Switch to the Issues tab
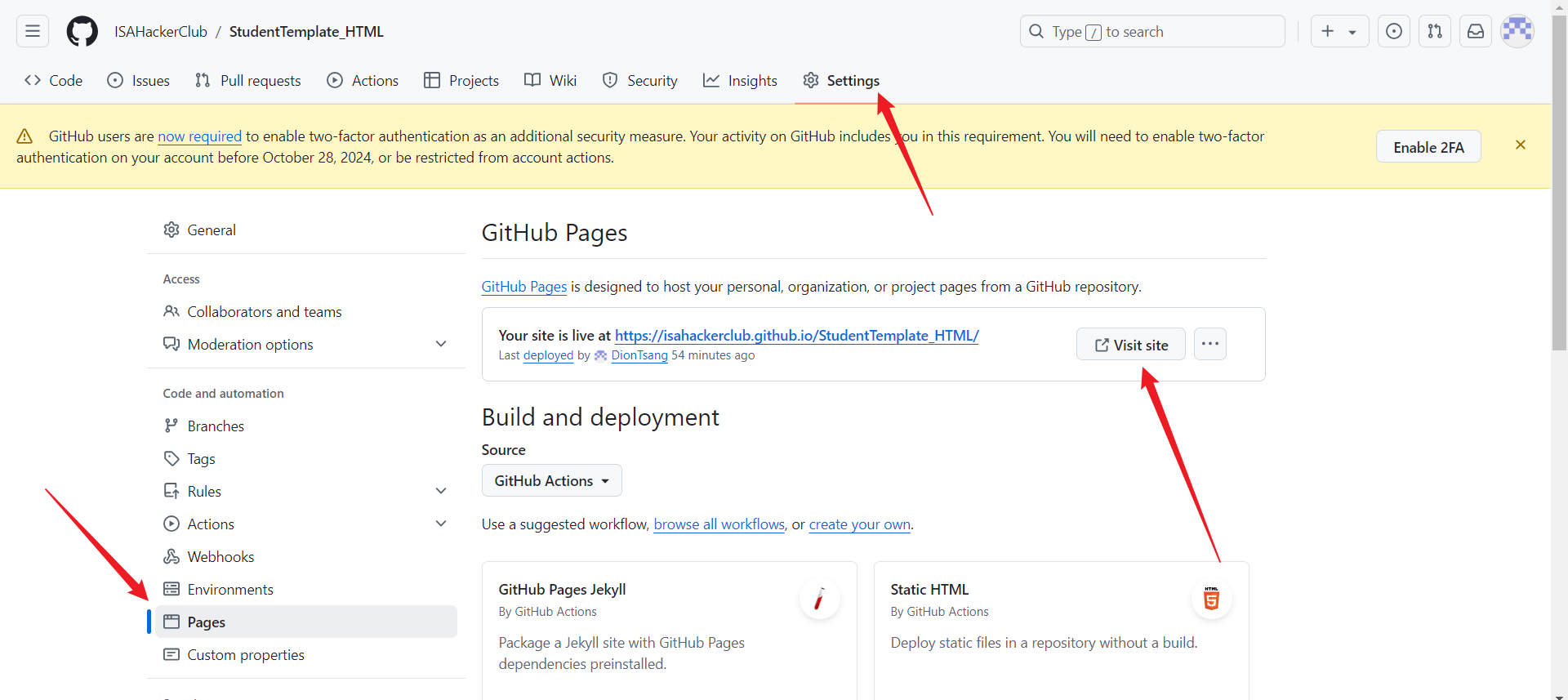The width and height of the screenshot is (1568, 700). [x=139, y=80]
